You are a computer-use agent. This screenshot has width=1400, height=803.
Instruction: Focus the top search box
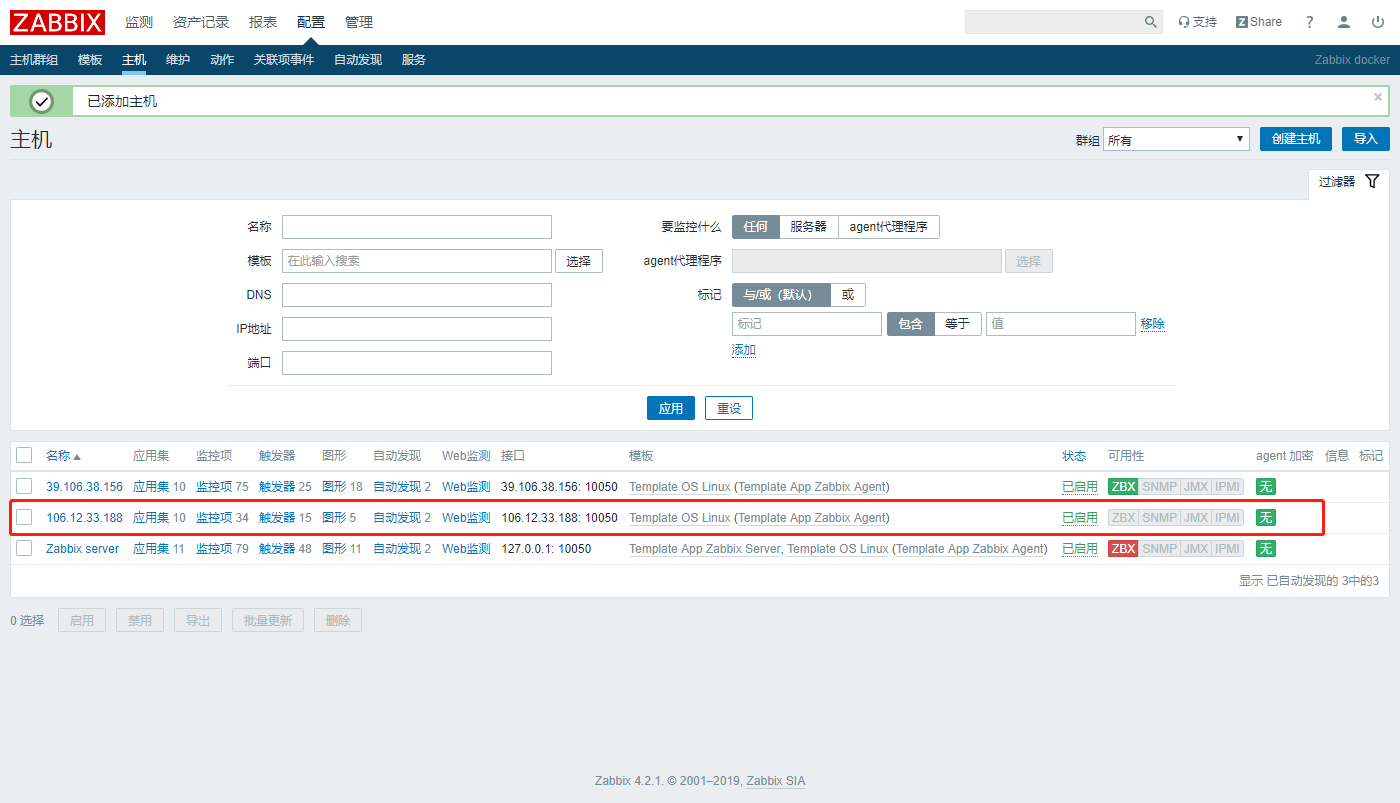pyautogui.click(x=1054, y=22)
